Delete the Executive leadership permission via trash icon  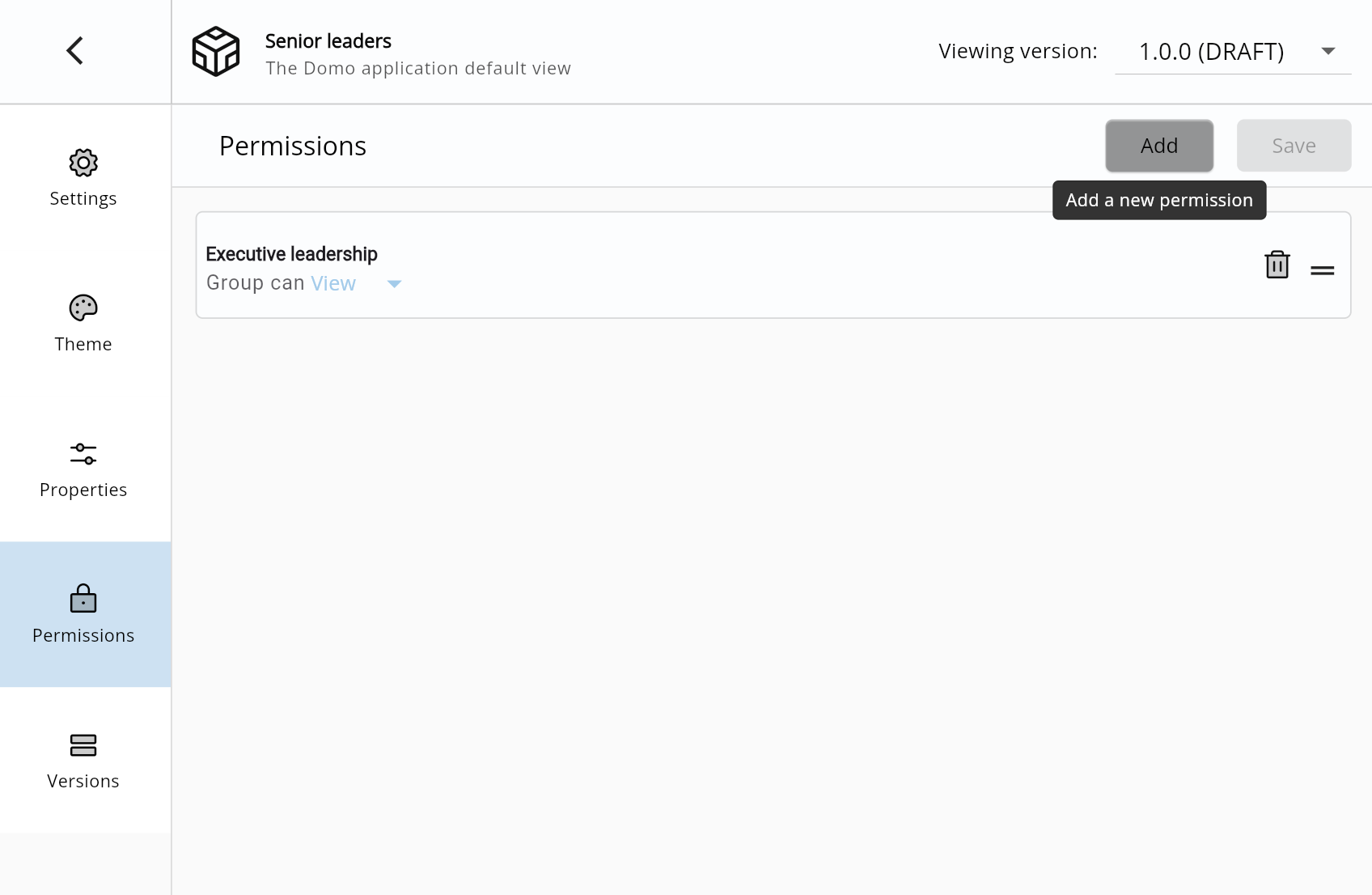coord(1277,265)
